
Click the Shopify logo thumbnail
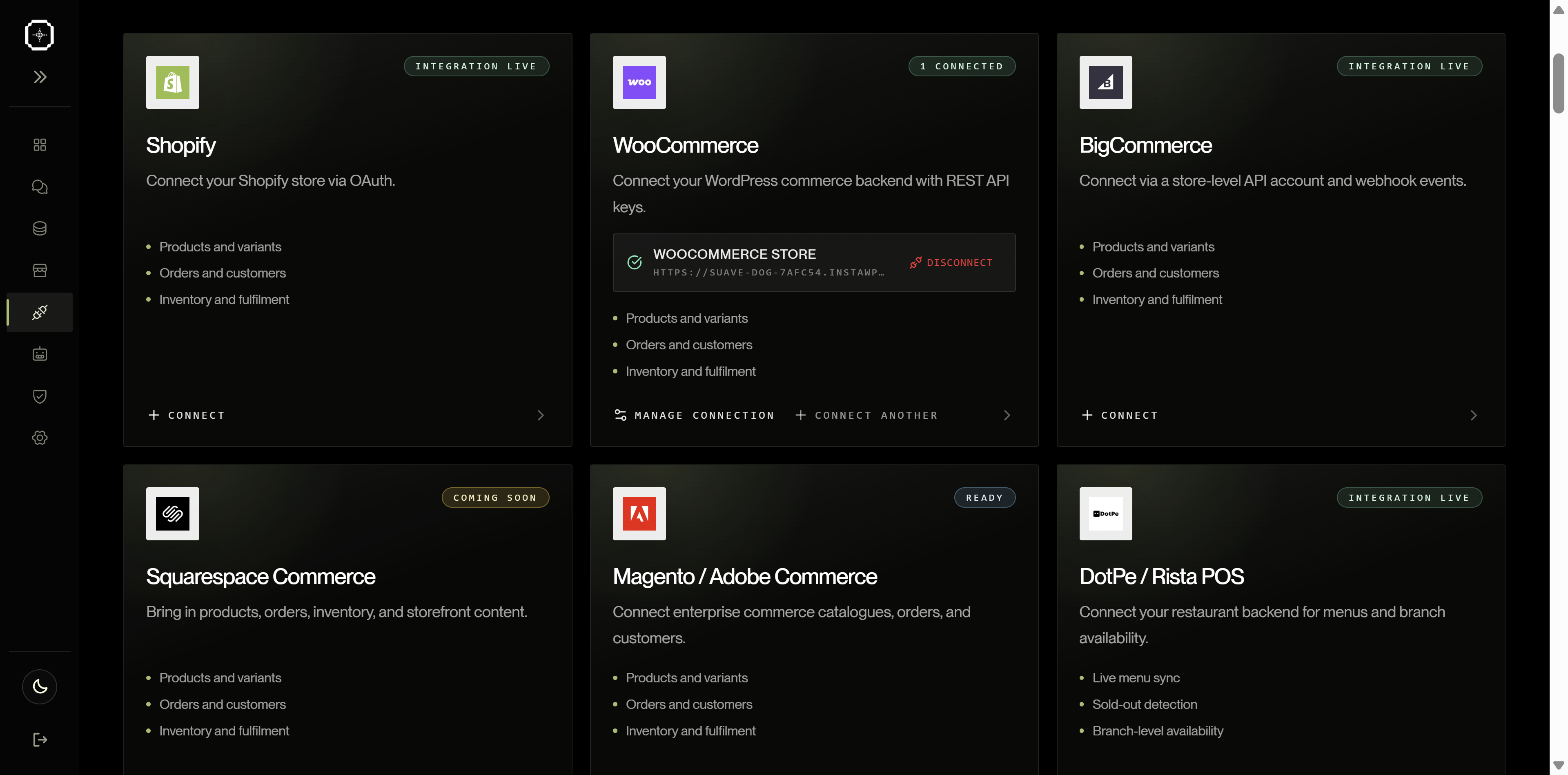[x=172, y=82]
